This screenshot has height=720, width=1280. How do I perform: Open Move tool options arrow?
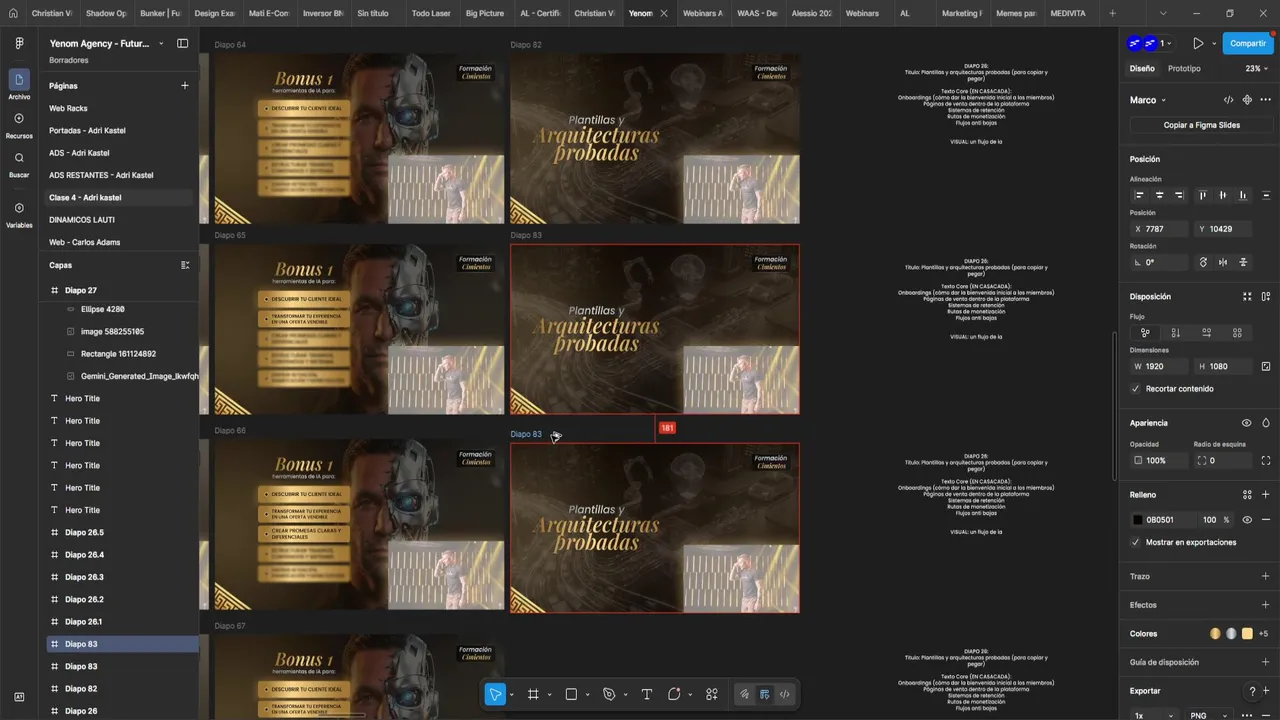(511, 695)
